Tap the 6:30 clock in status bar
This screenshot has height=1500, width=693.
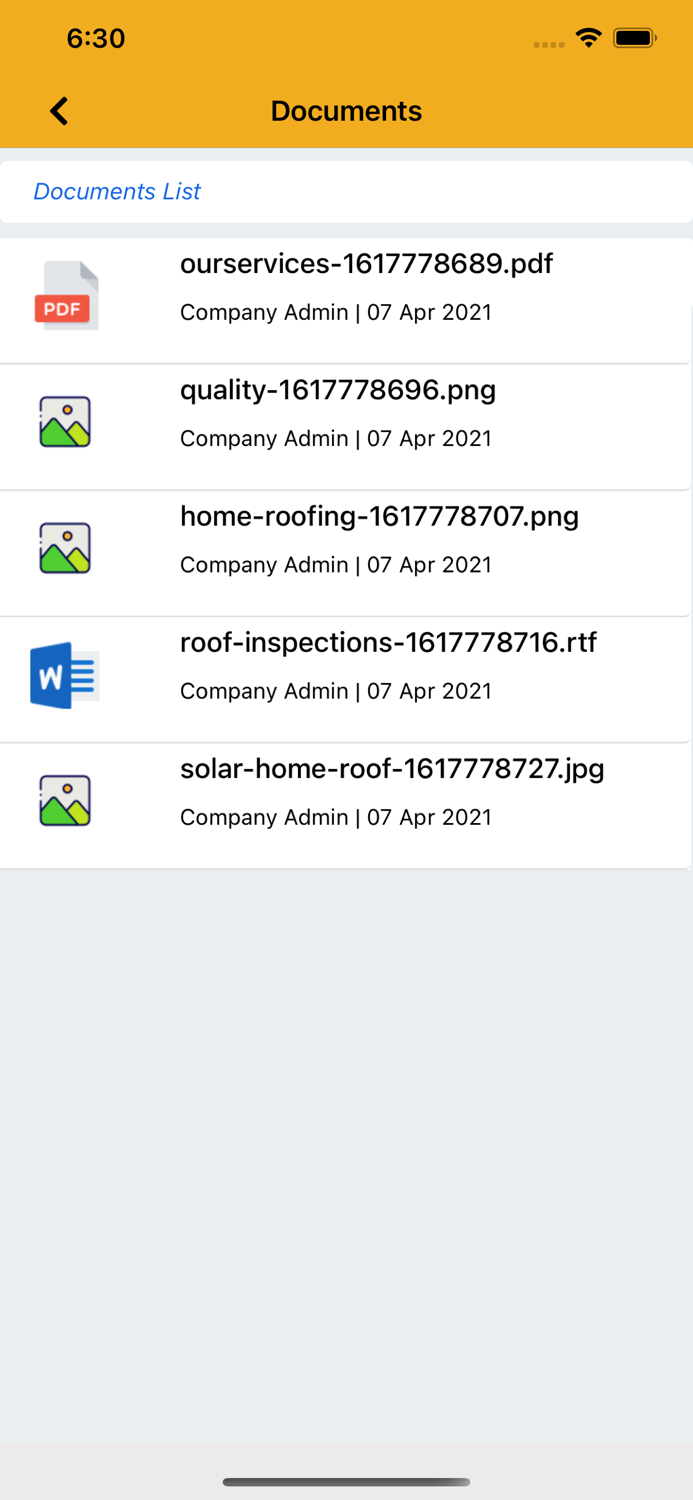point(96,39)
